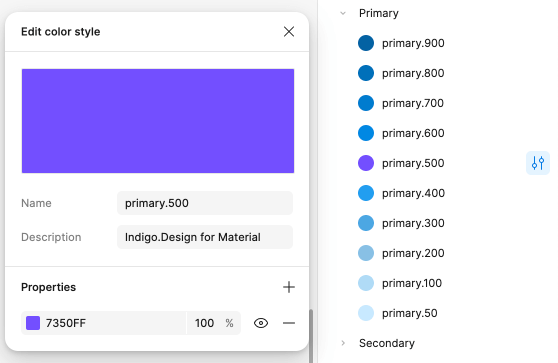The image size is (558, 363).
Task: Toggle visibility of the 7350FF fill
Action: point(261,323)
